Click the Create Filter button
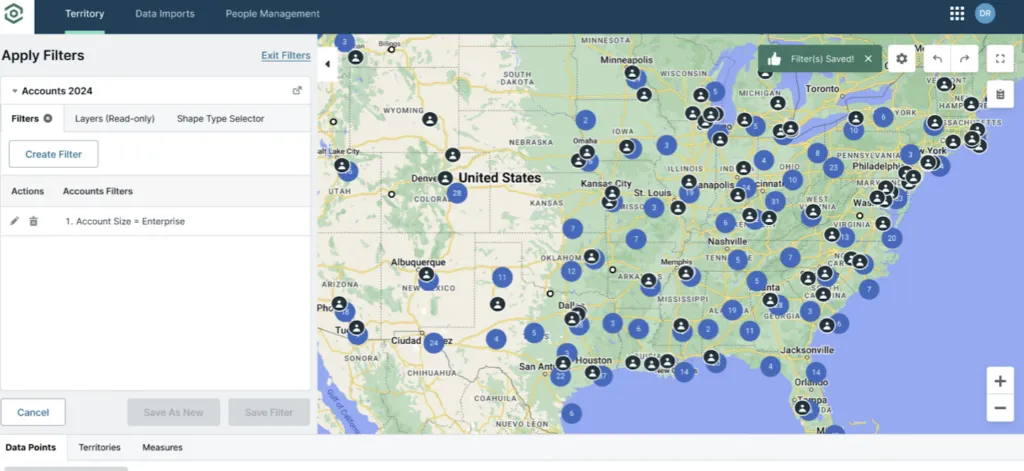 (x=54, y=154)
